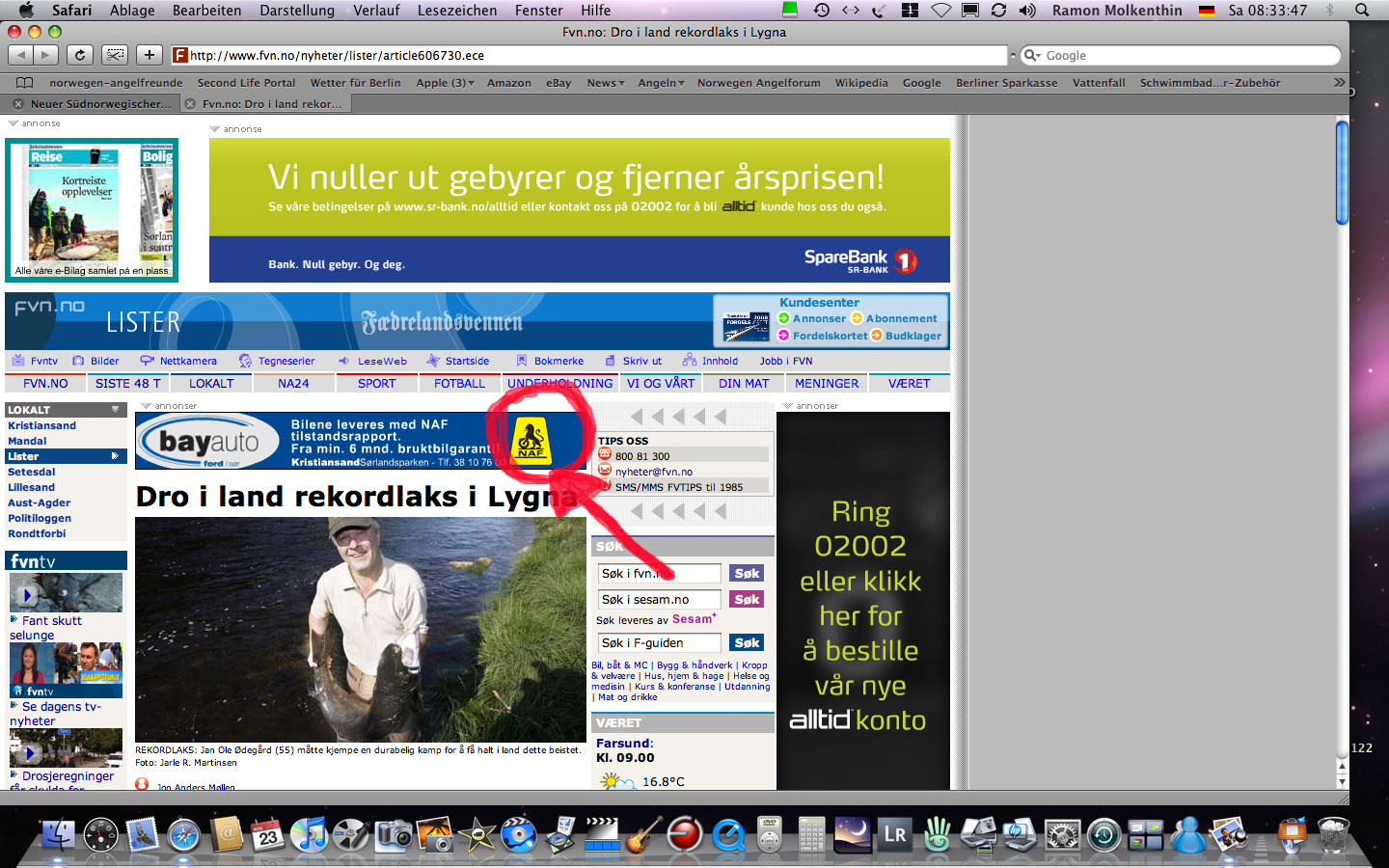Image resolution: width=1389 pixels, height=868 pixels.
Task: Show all bookmarks via the open-book icon
Action: point(25,83)
